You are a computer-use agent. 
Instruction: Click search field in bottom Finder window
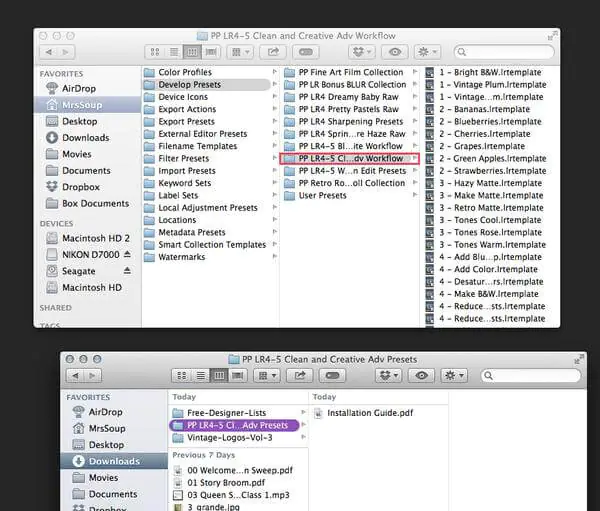tap(531, 376)
